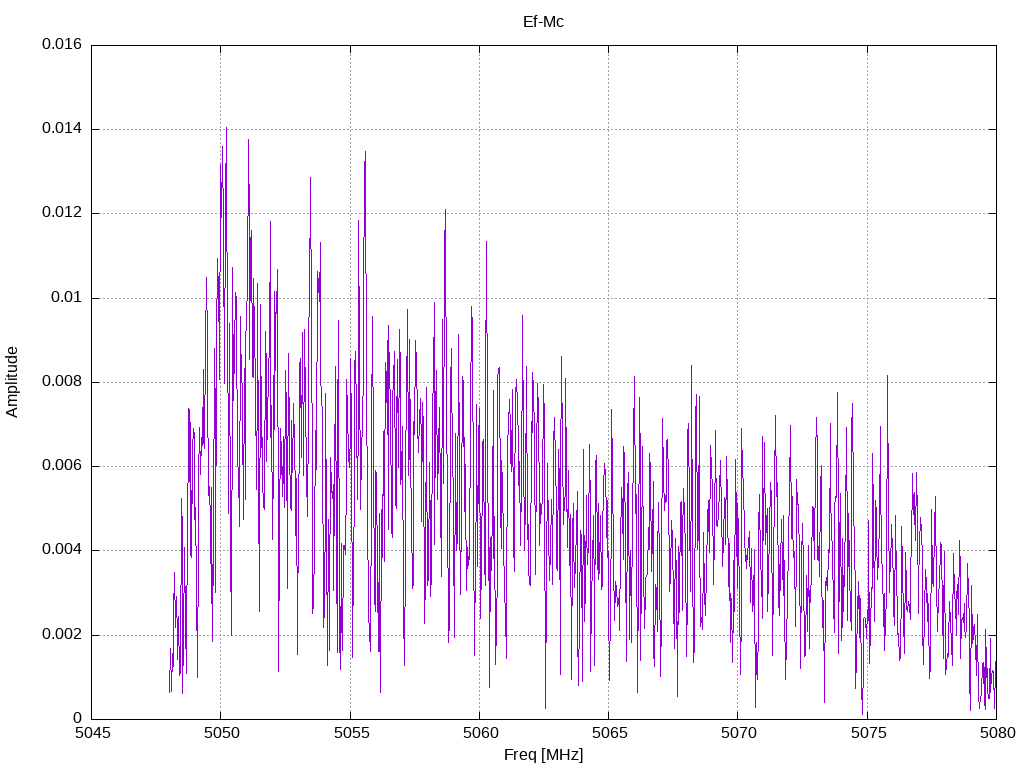Click y-axis tick label 0.002
The image size is (1024, 768).
62,635
